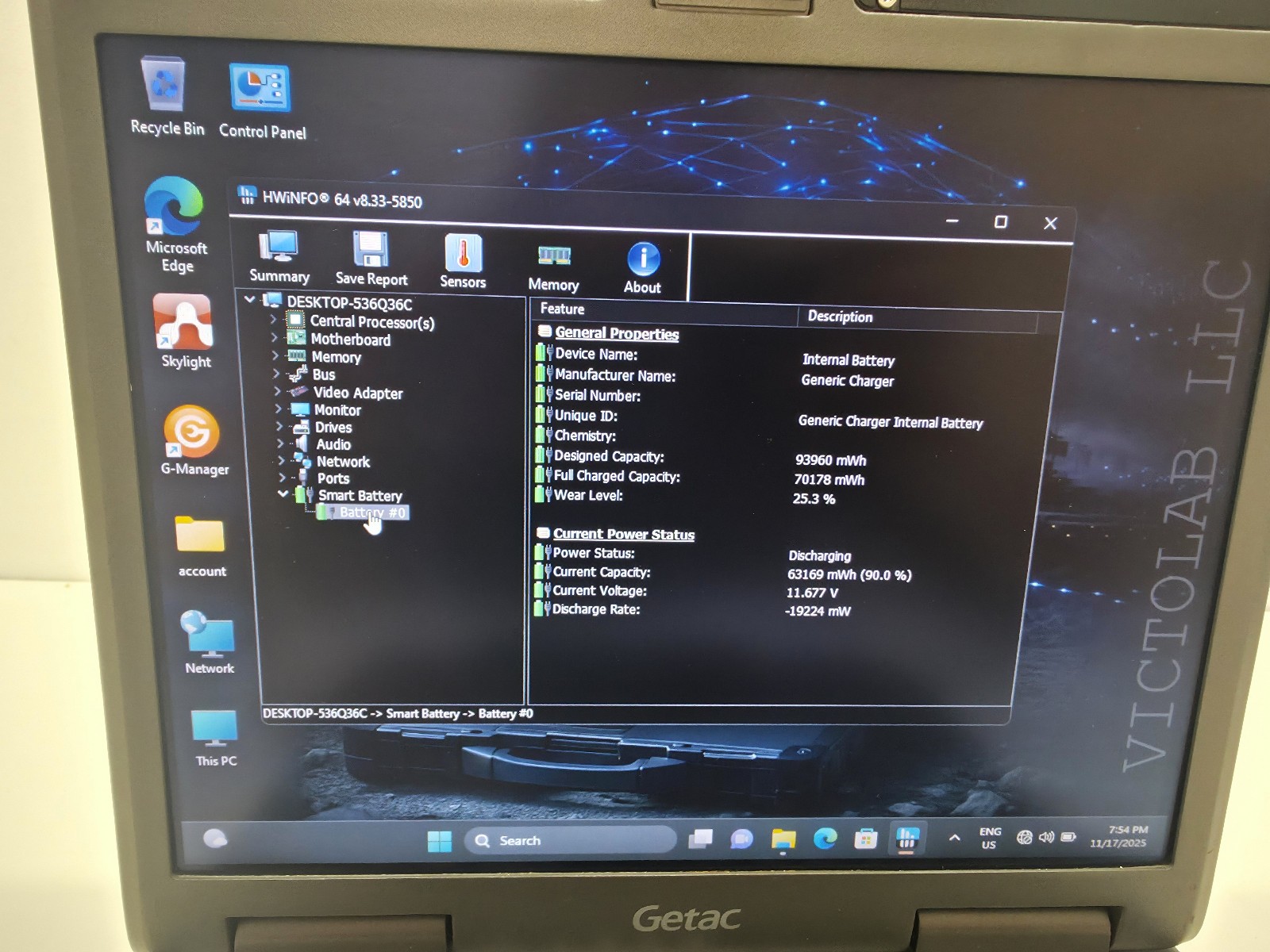This screenshot has height=952, width=1270.
Task: Open This PC desktop icon
Action: (215, 739)
